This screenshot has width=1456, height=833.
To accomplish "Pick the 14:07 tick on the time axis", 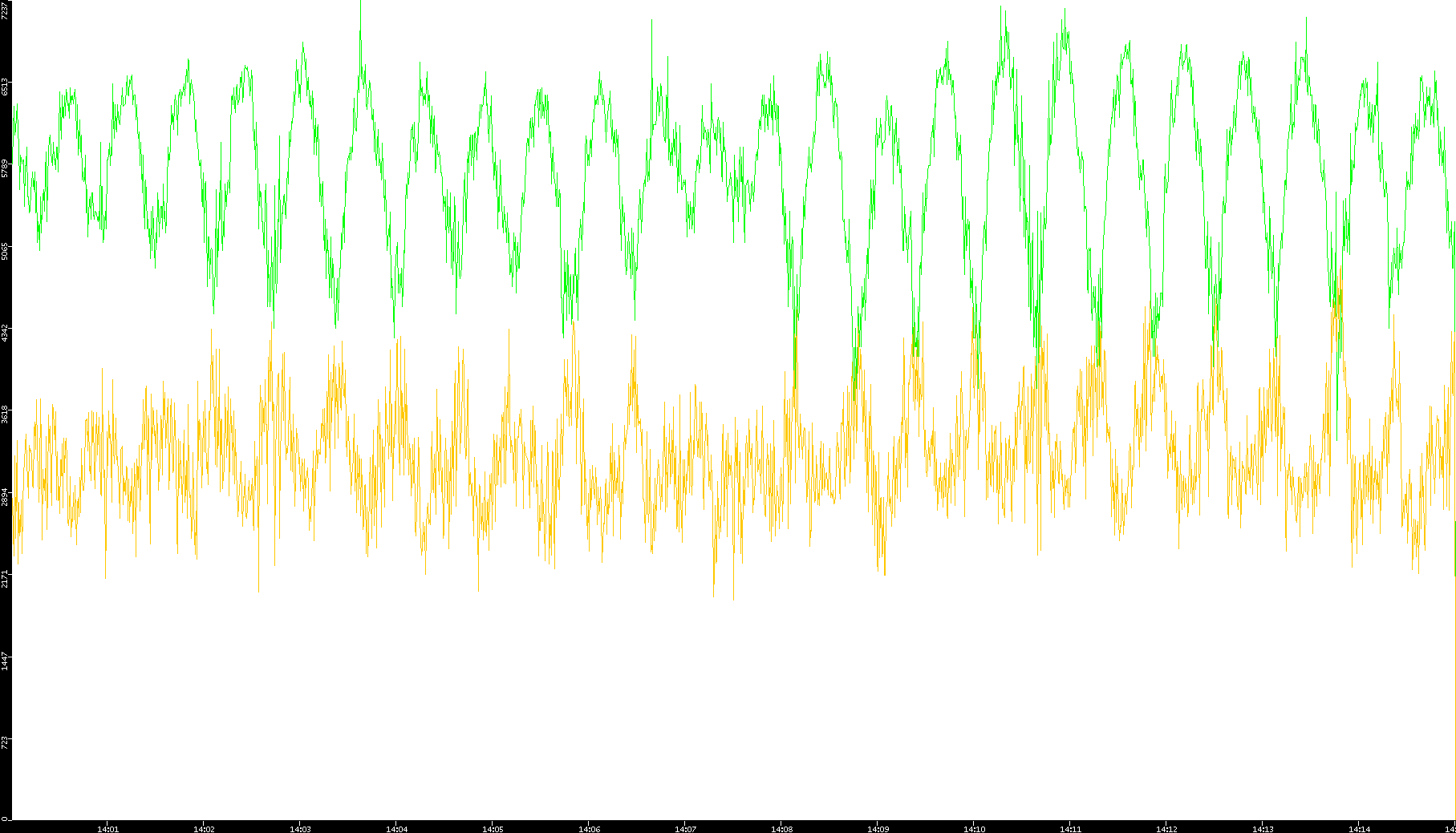I will (x=685, y=828).
